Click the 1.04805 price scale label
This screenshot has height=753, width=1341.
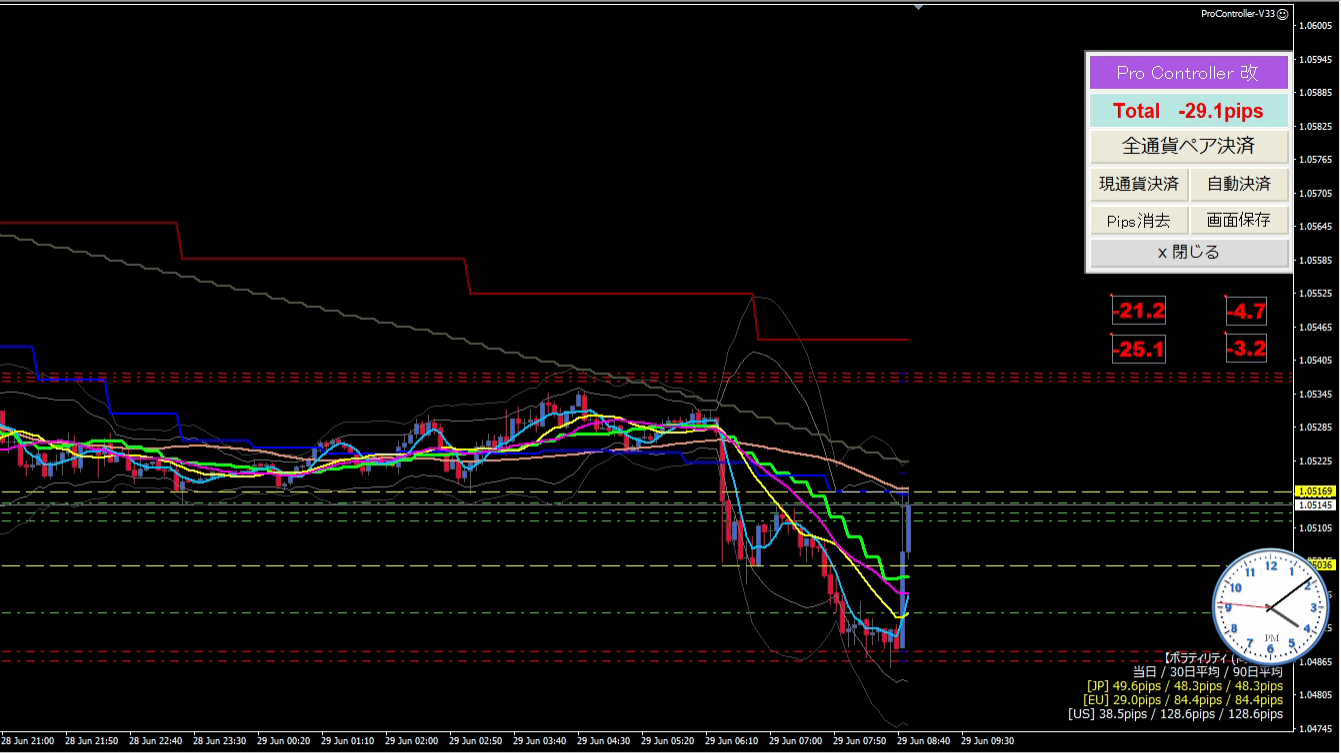(x=1316, y=695)
